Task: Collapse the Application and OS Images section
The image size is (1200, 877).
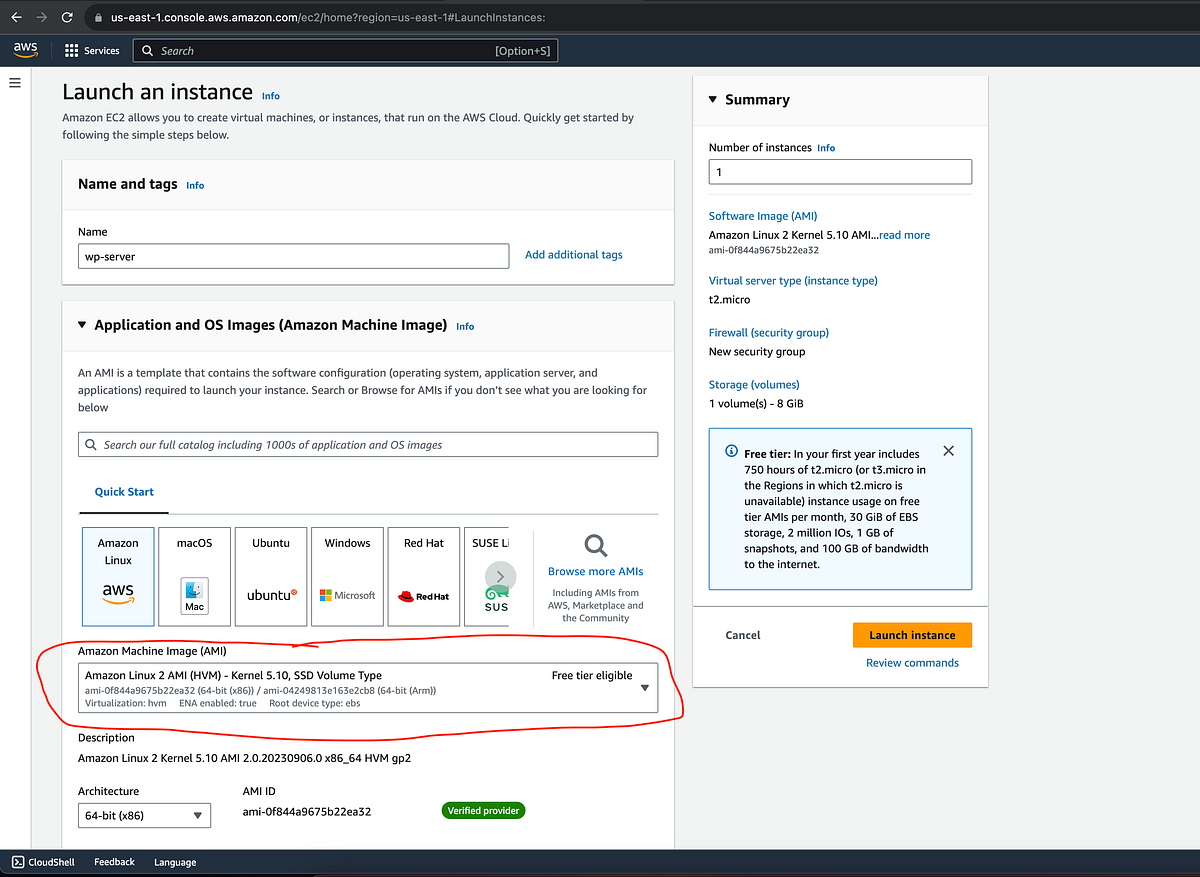Action: coord(82,324)
